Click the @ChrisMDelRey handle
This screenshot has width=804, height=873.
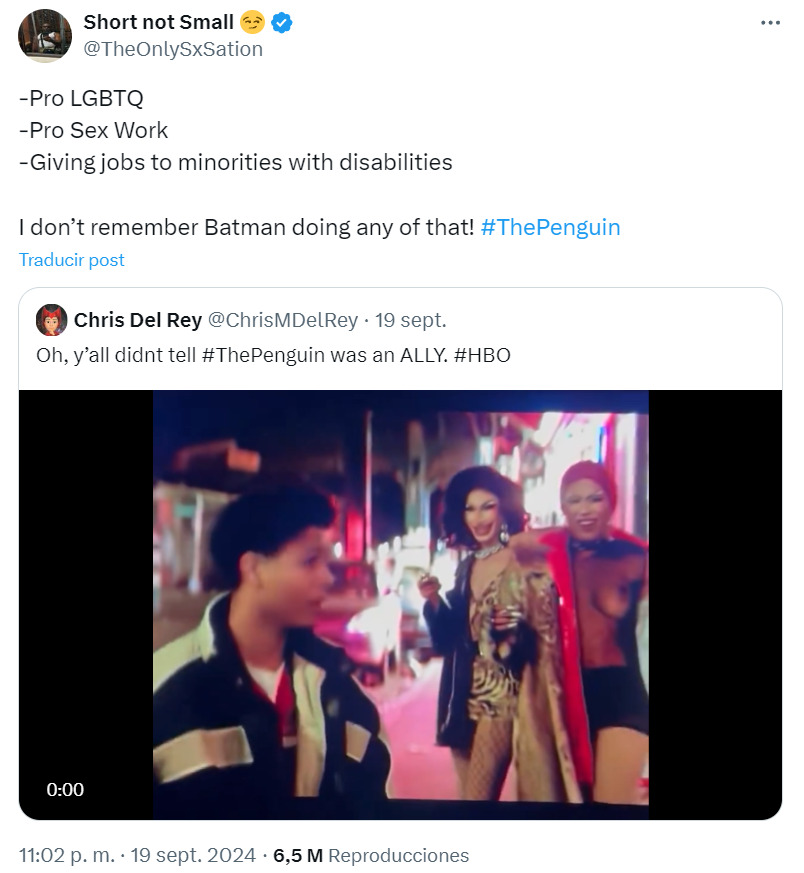(x=282, y=320)
